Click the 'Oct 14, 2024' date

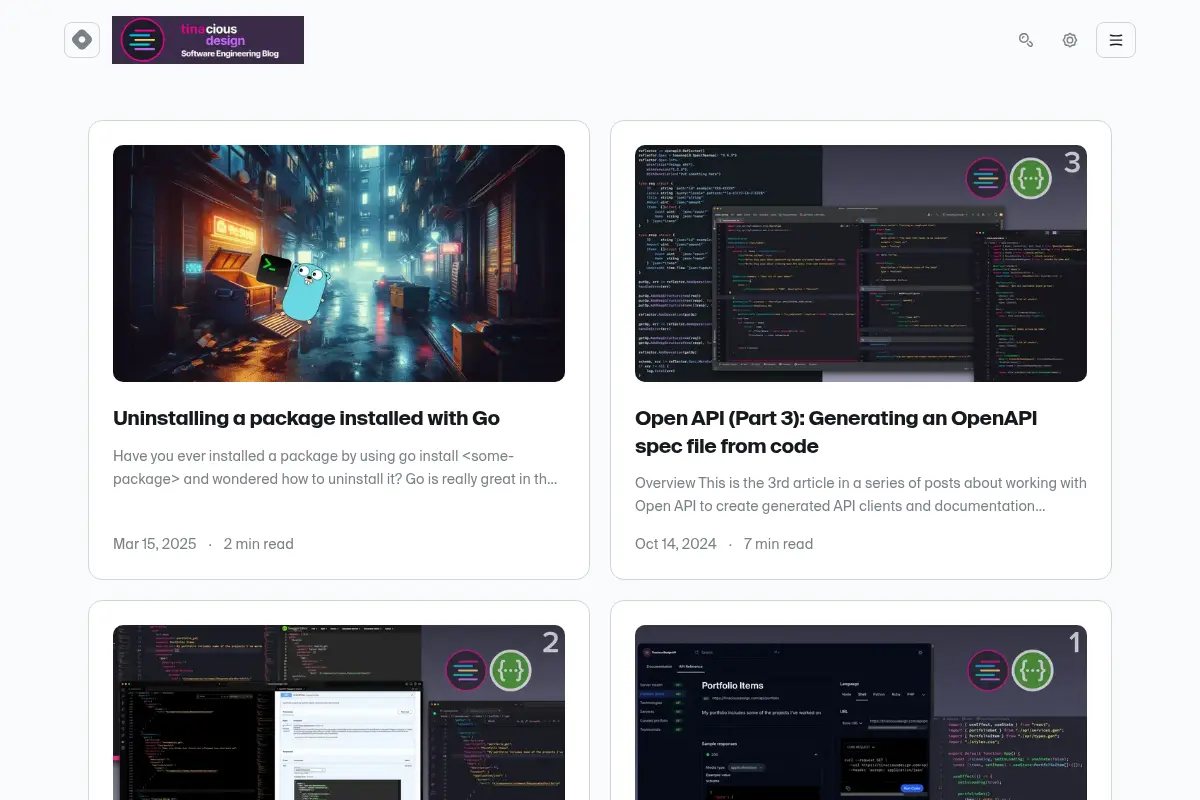pos(676,544)
